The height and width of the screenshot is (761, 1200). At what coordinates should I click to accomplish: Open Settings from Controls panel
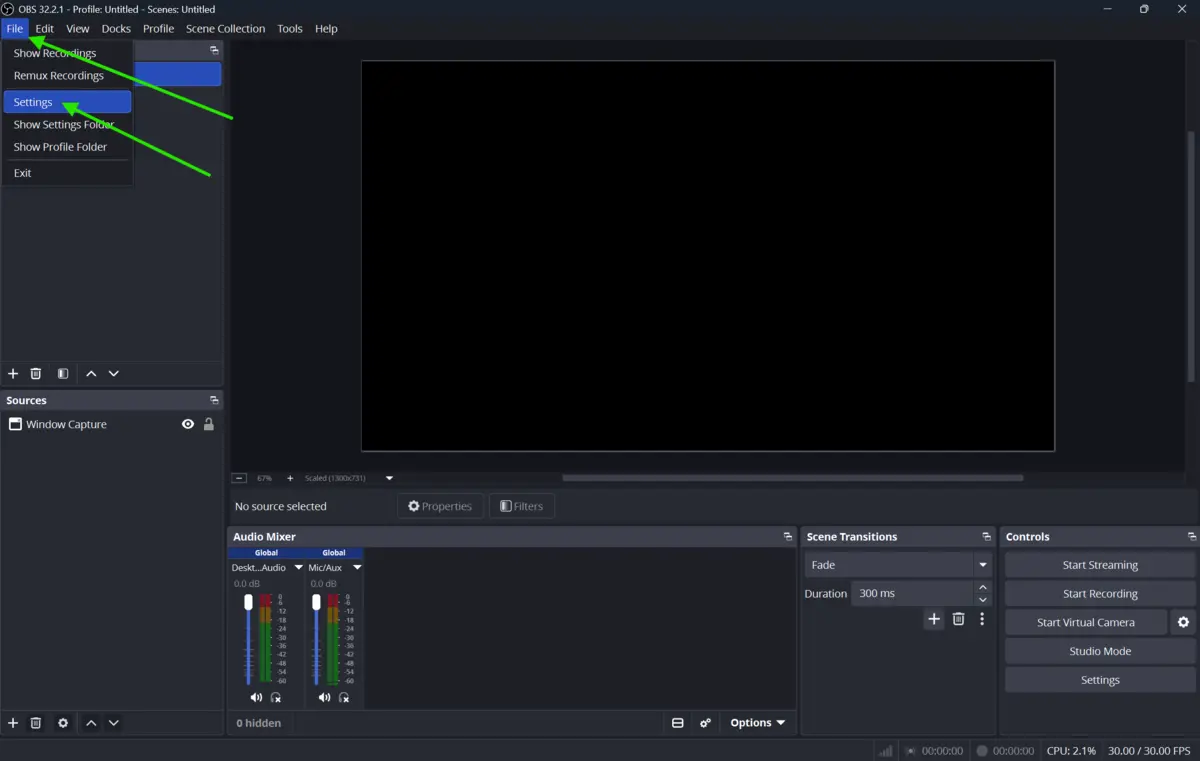(1100, 680)
